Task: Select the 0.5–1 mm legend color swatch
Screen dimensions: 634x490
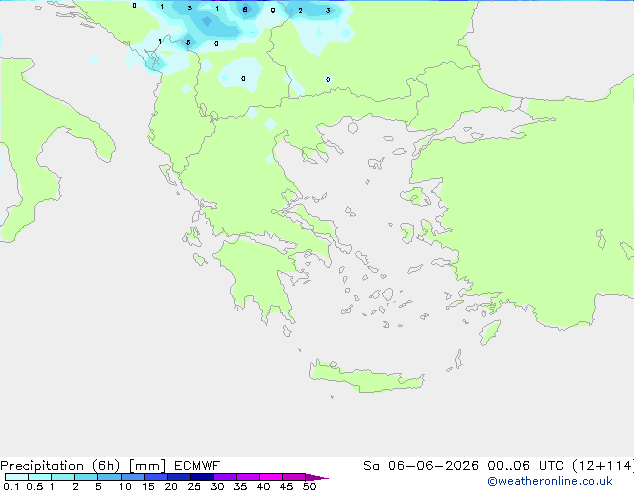Action: pyautogui.click(x=40, y=477)
